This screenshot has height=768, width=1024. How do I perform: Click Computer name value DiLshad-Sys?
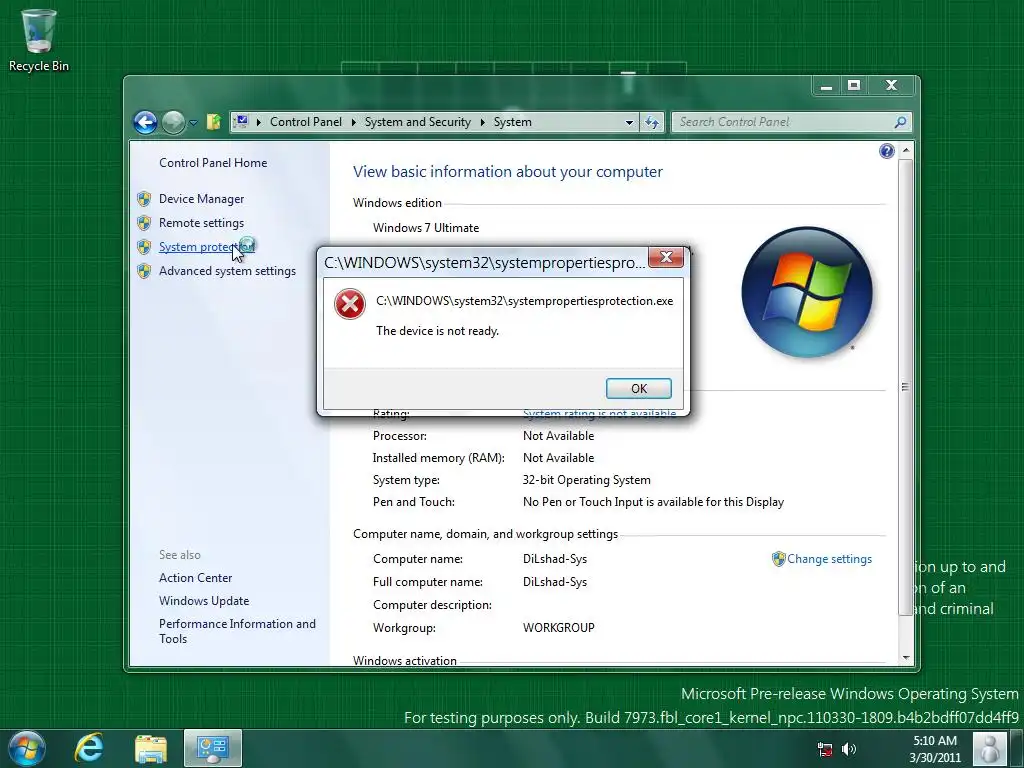(x=554, y=559)
